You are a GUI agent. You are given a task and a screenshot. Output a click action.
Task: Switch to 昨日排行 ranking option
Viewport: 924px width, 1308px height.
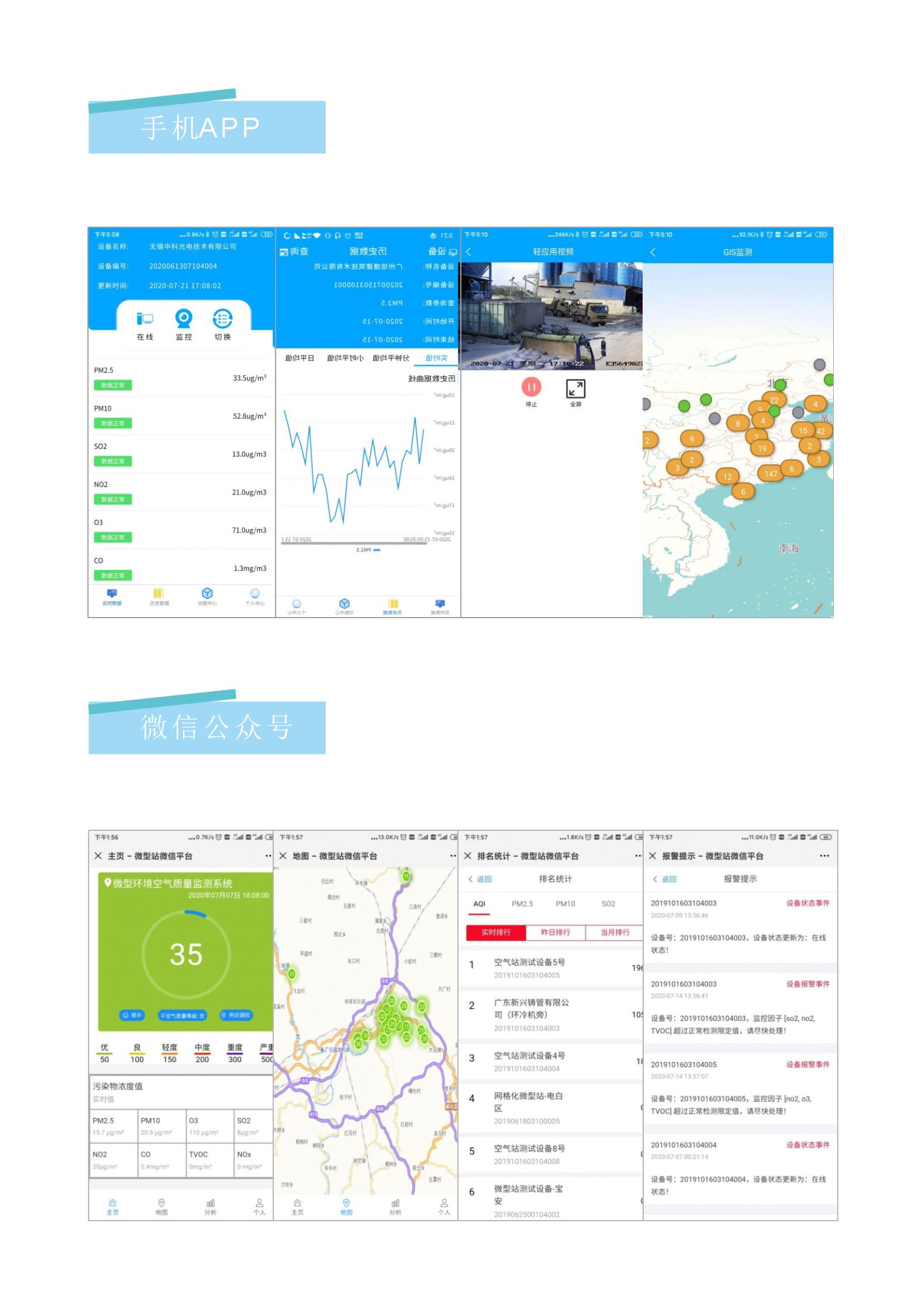555,932
